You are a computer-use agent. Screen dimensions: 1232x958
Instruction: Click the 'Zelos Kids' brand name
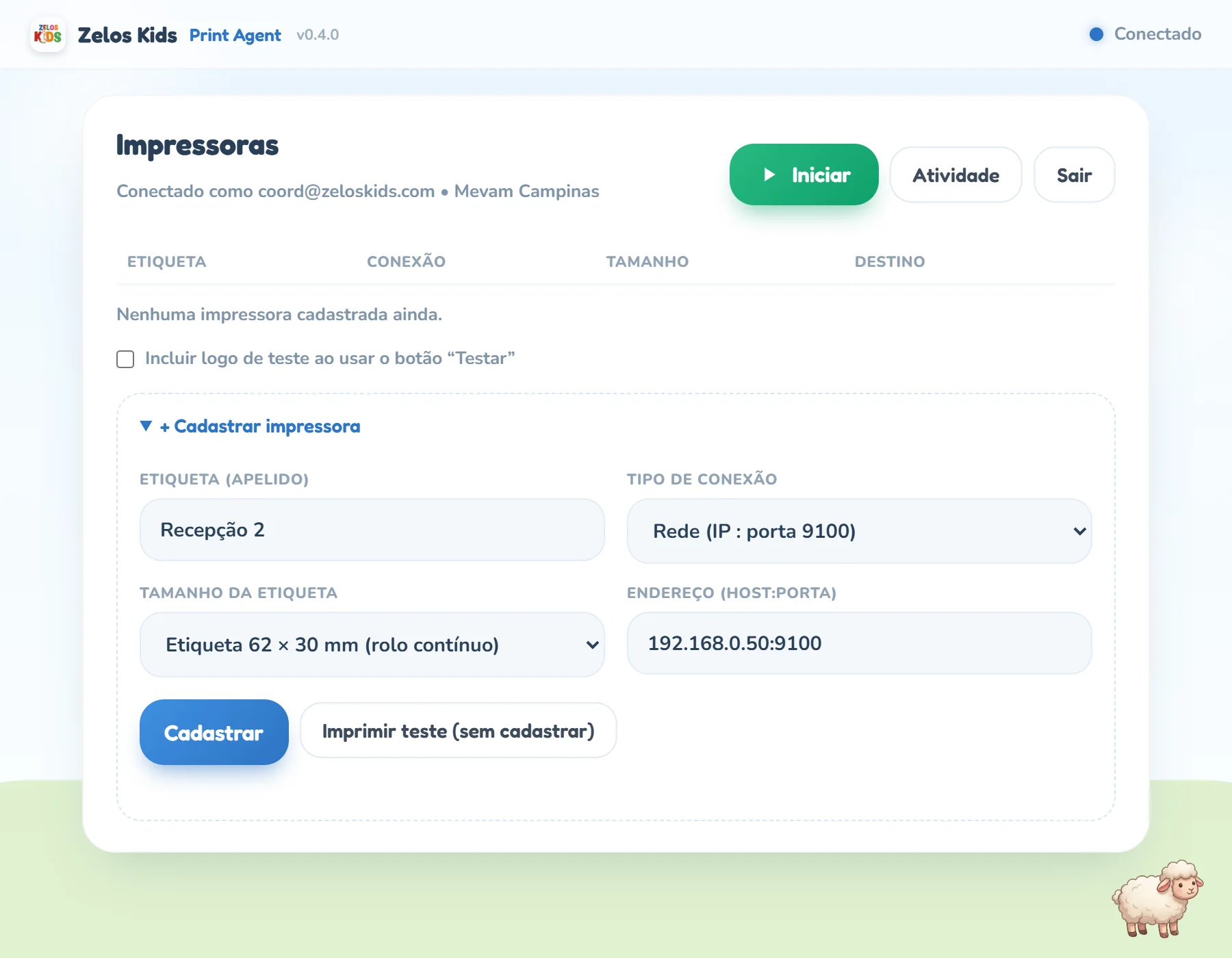[127, 35]
